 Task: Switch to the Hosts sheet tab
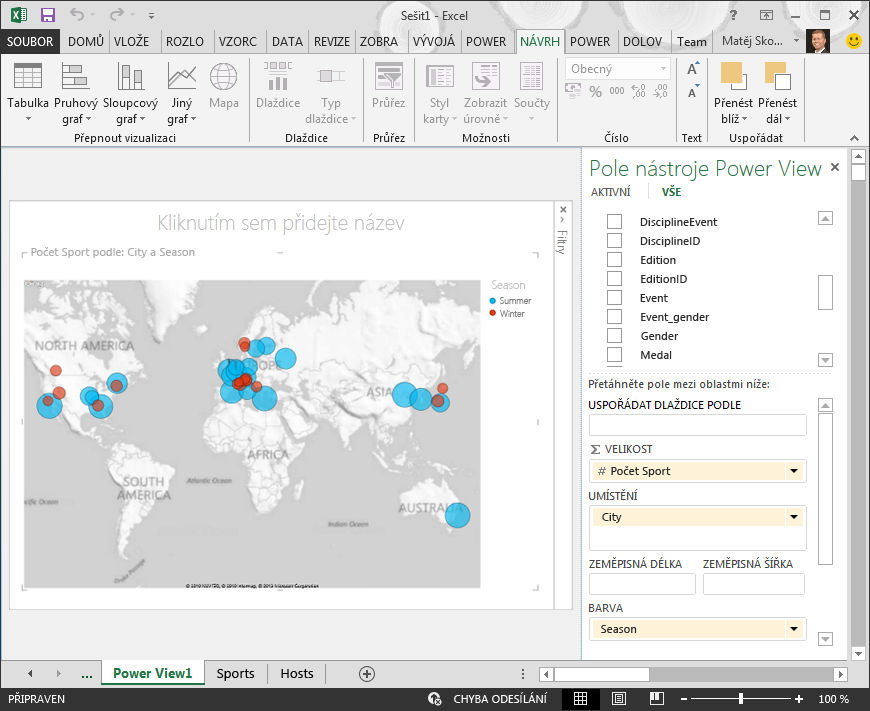(297, 674)
